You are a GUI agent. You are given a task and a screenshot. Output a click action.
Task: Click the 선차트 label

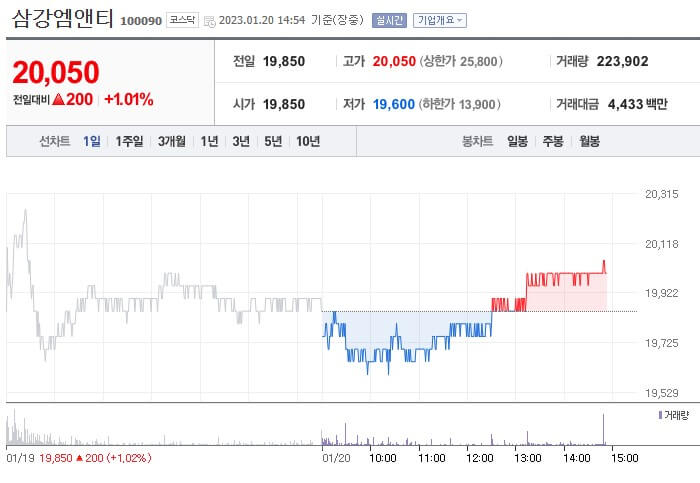coord(55,141)
